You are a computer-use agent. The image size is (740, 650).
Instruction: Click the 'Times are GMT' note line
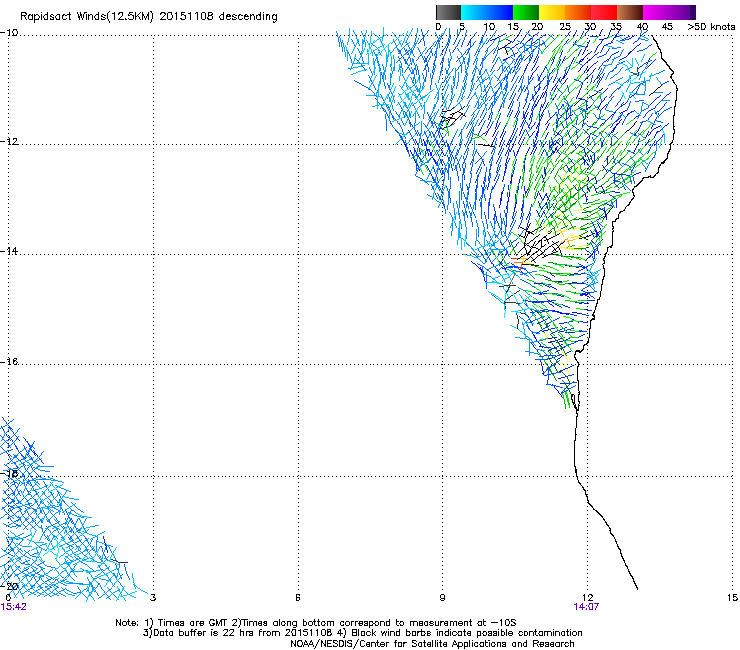point(316,623)
